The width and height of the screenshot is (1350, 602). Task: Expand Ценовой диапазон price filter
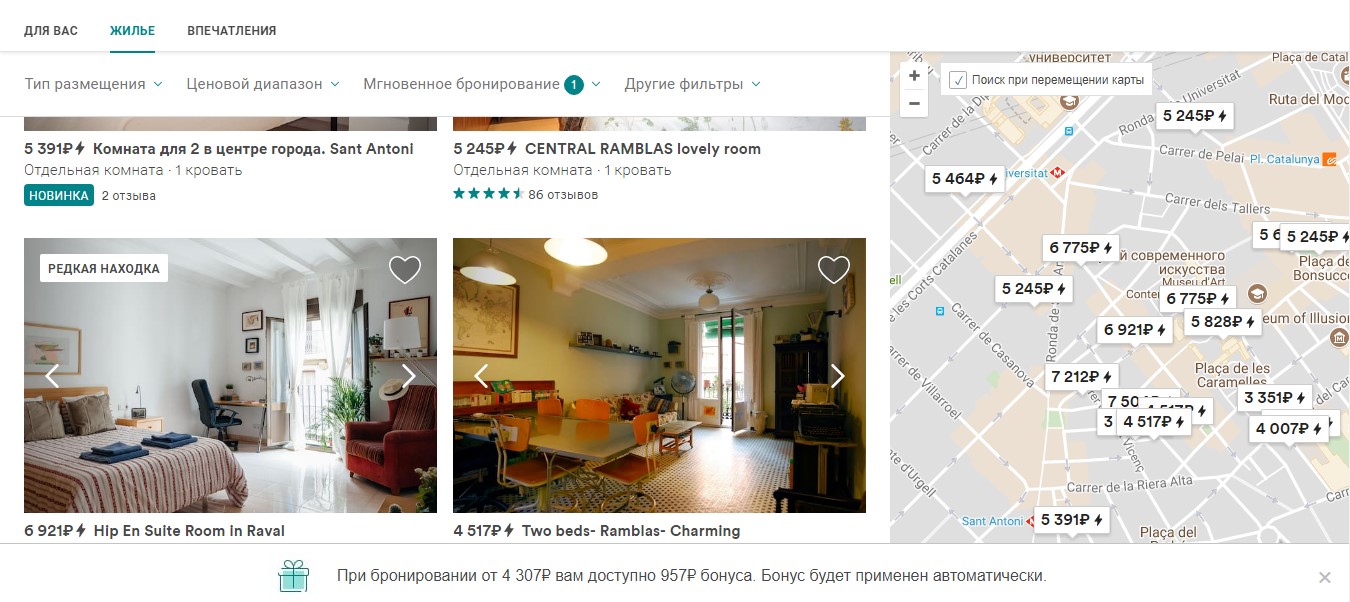(263, 84)
